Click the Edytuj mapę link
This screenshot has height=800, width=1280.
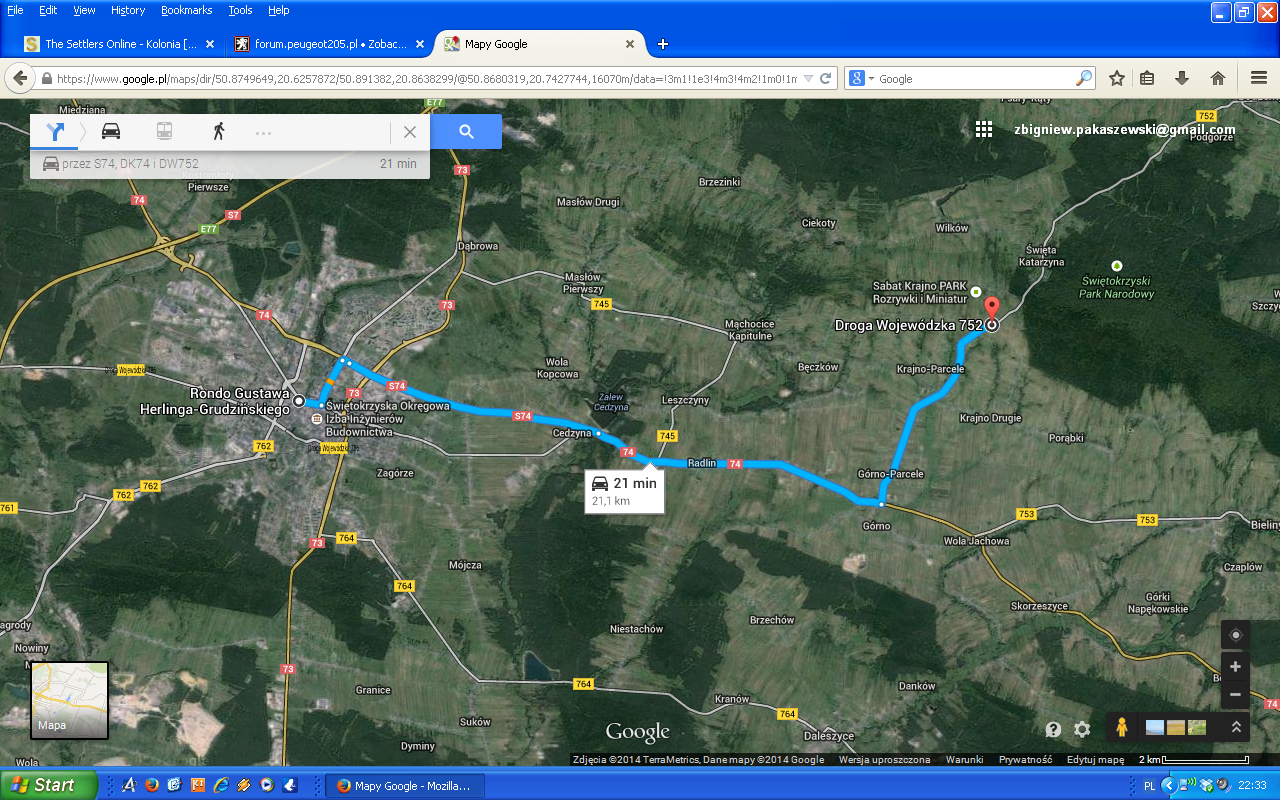point(1095,760)
